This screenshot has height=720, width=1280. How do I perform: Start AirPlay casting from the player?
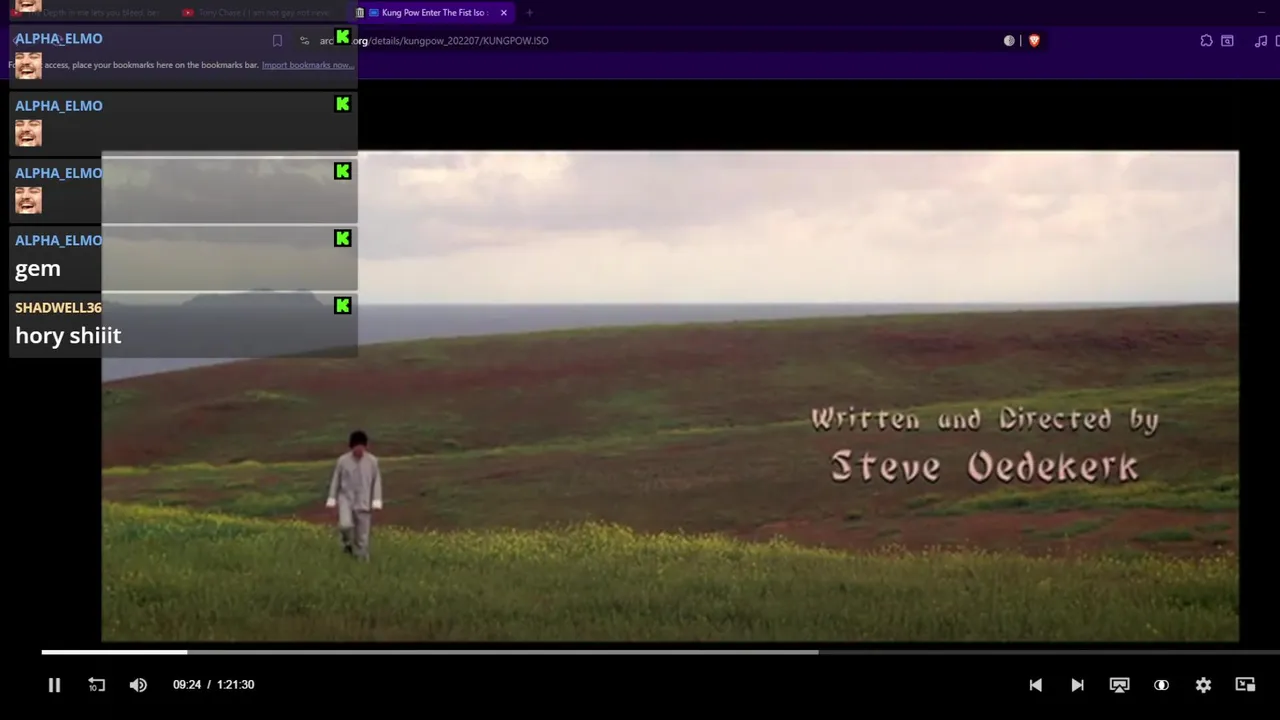coord(1119,685)
